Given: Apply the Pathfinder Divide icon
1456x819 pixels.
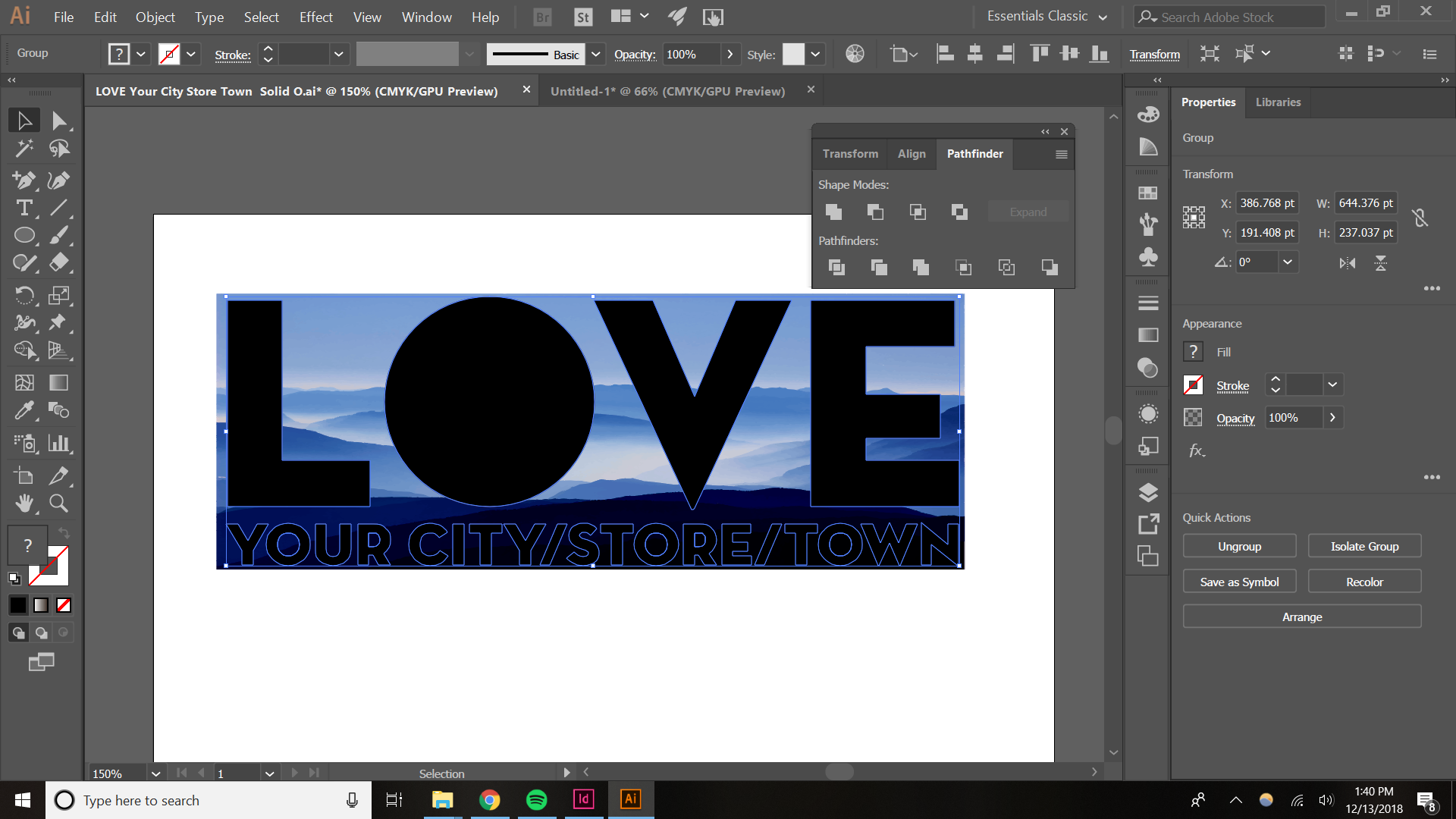Looking at the screenshot, I should (836, 267).
